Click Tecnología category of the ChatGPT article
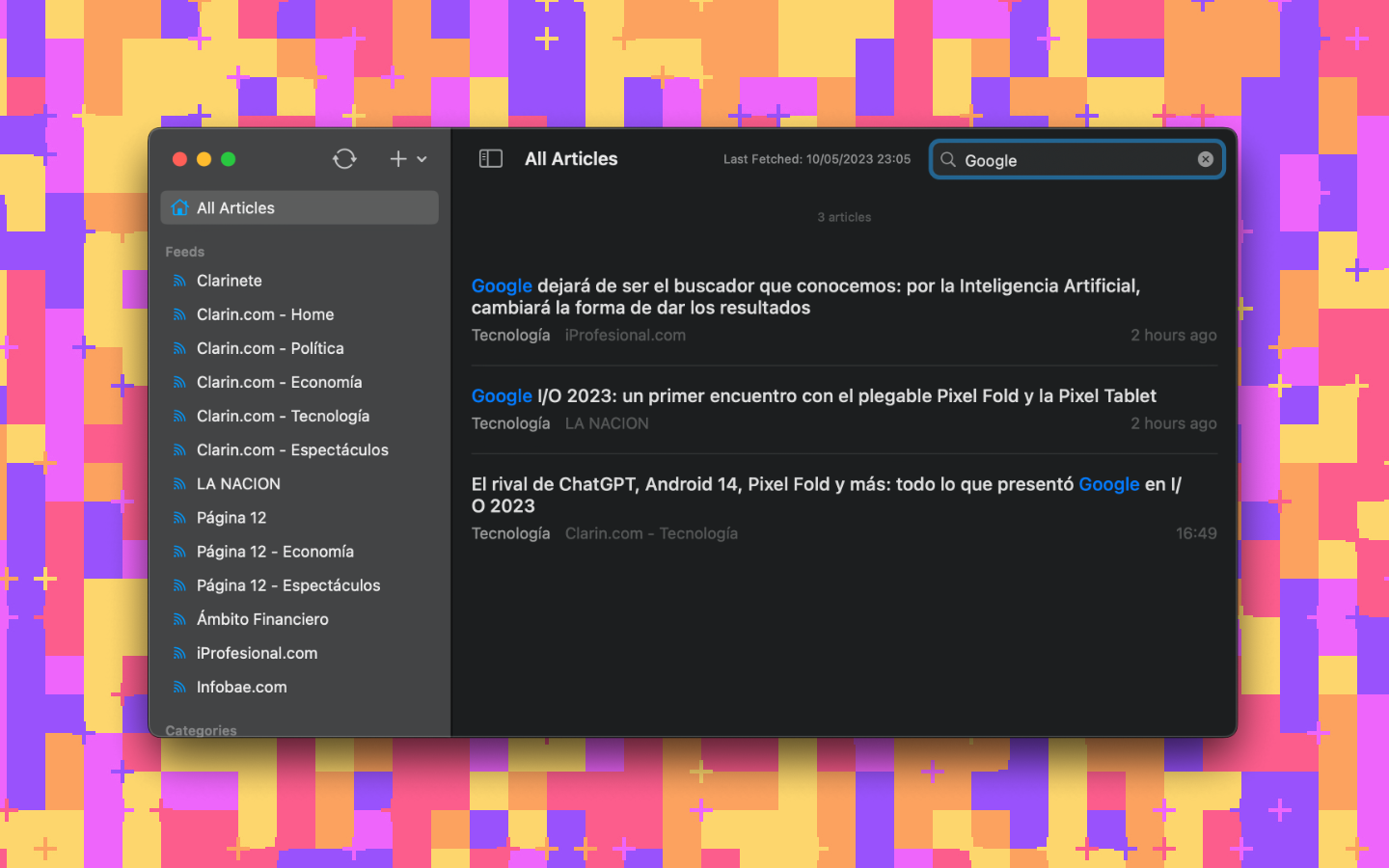 [x=510, y=533]
